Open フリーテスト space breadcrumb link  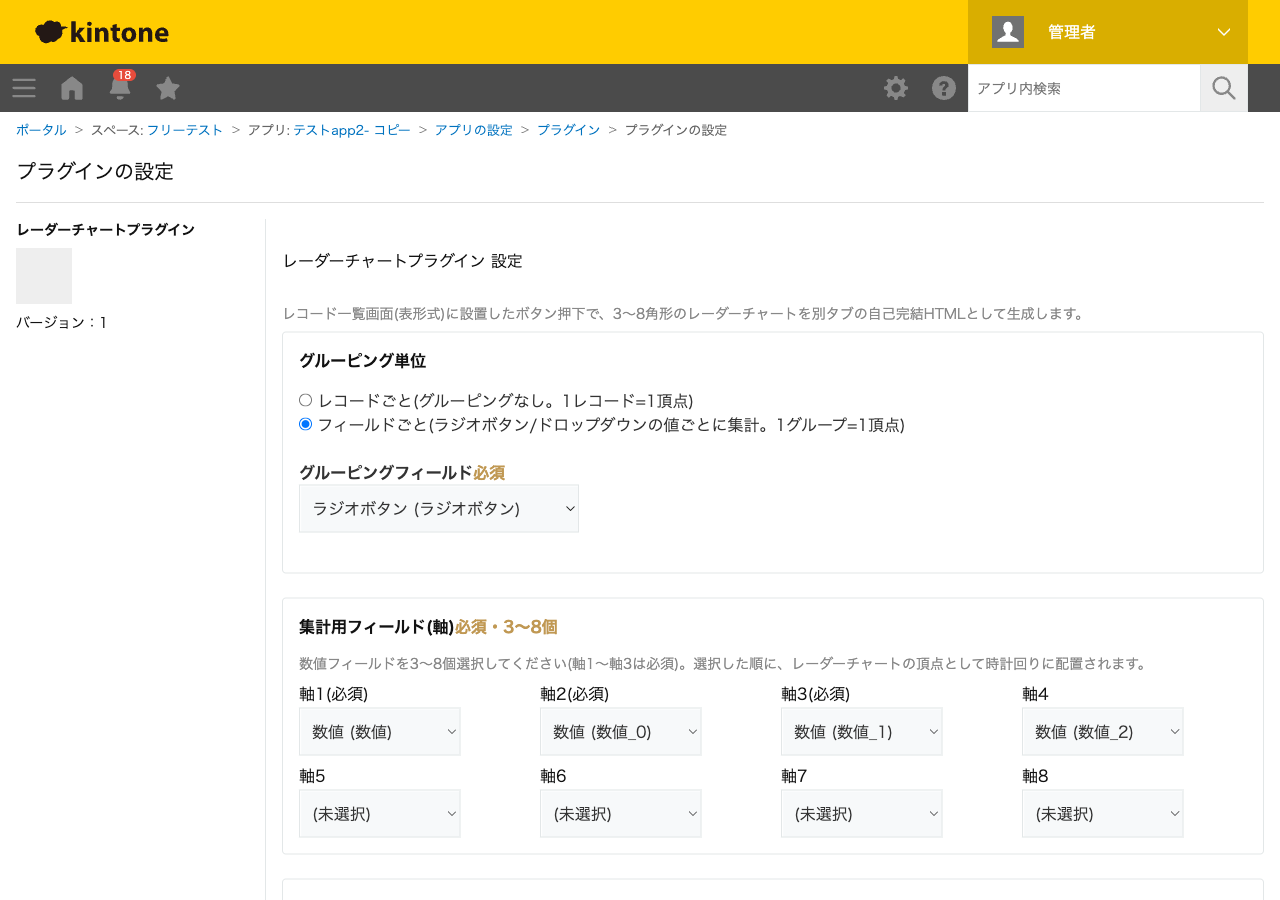pos(185,130)
